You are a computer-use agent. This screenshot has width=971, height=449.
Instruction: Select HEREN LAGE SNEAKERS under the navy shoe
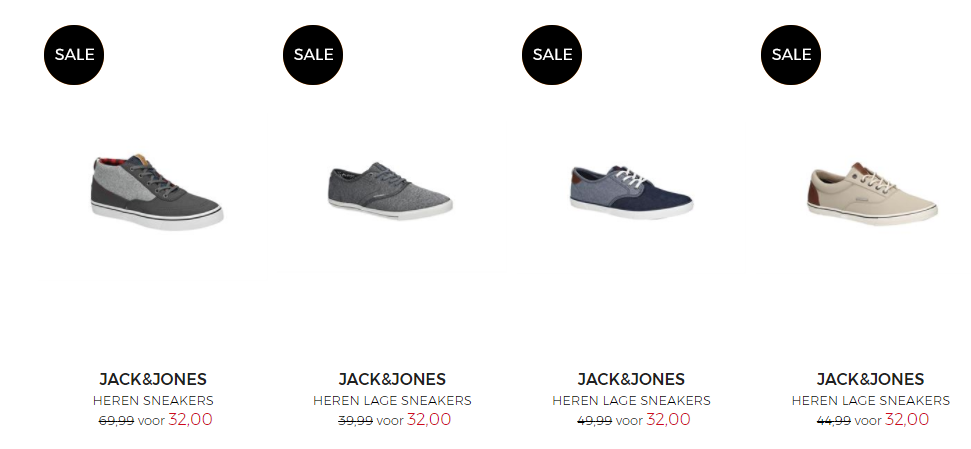coord(631,401)
